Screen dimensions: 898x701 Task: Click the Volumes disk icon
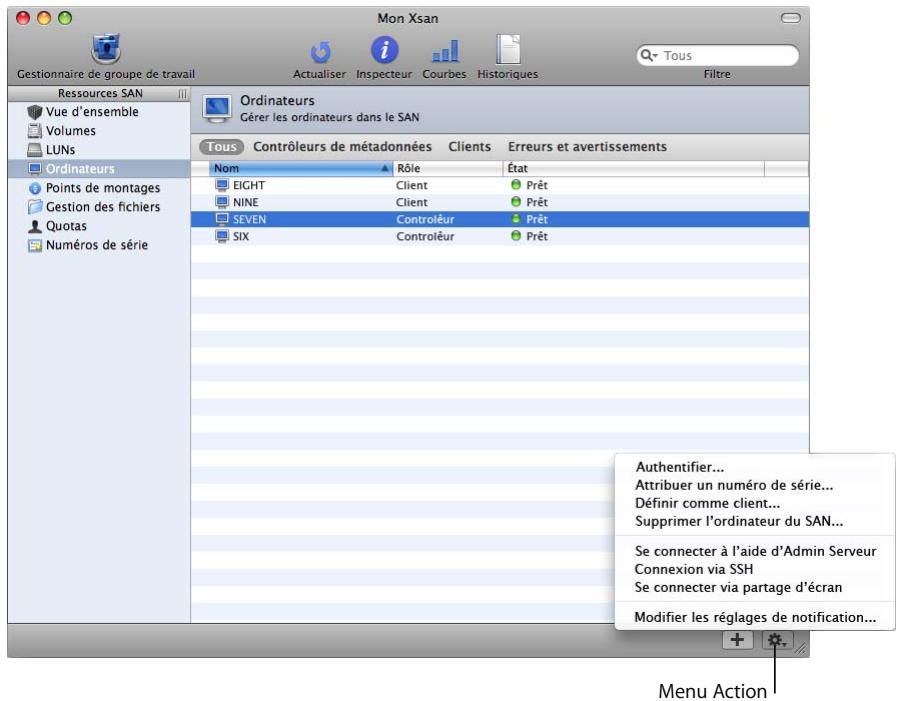pos(35,131)
